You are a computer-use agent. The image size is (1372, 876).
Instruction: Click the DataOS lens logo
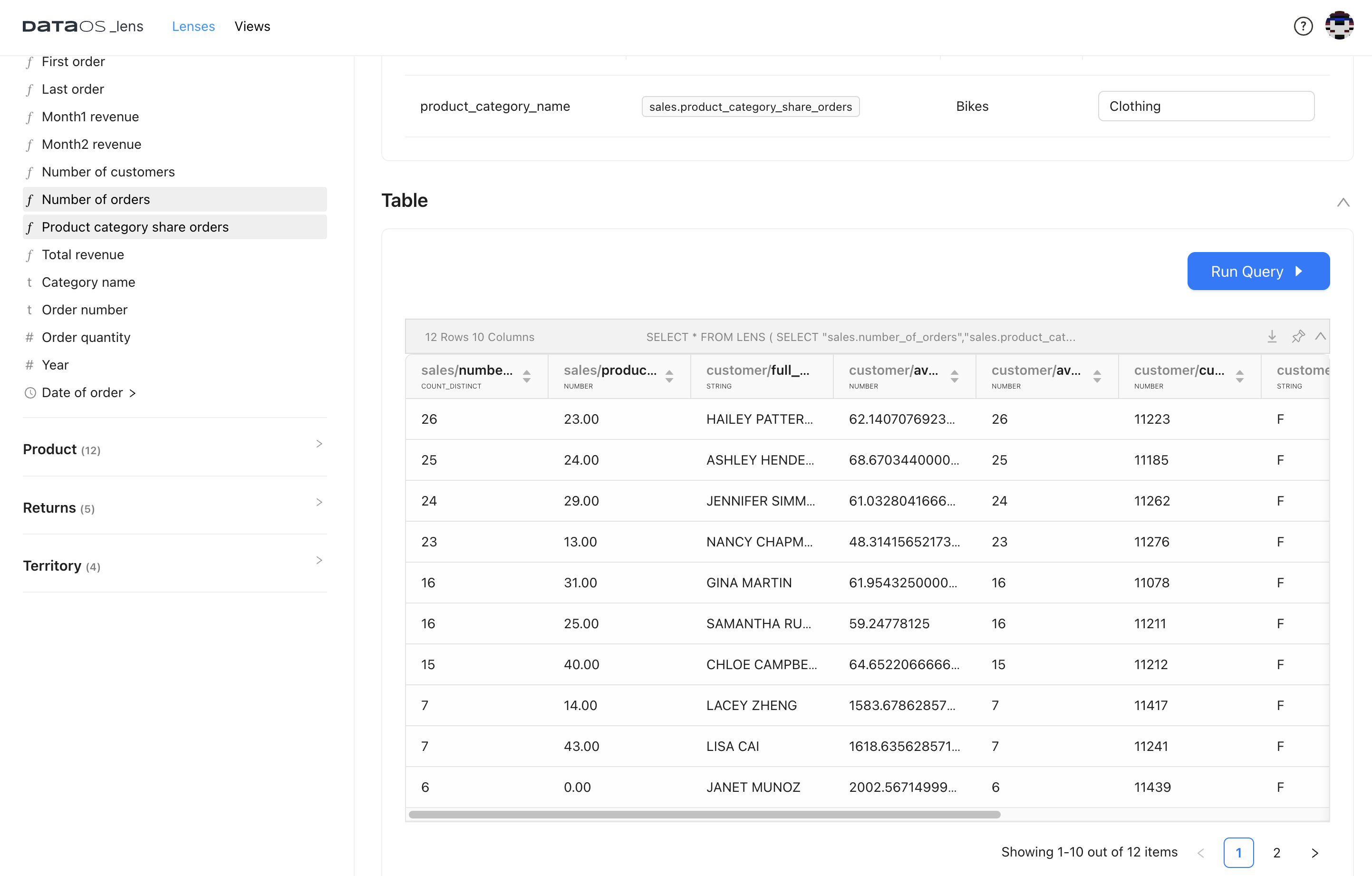(83, 26)
